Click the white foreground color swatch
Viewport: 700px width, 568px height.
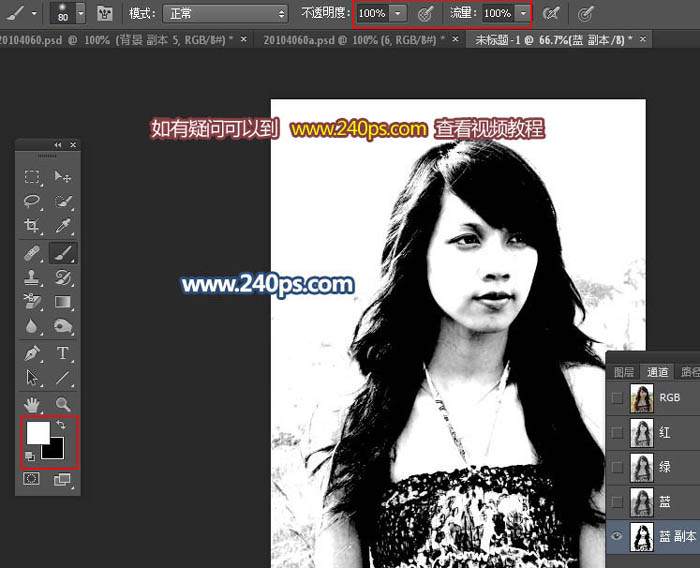tap(37, 432)
